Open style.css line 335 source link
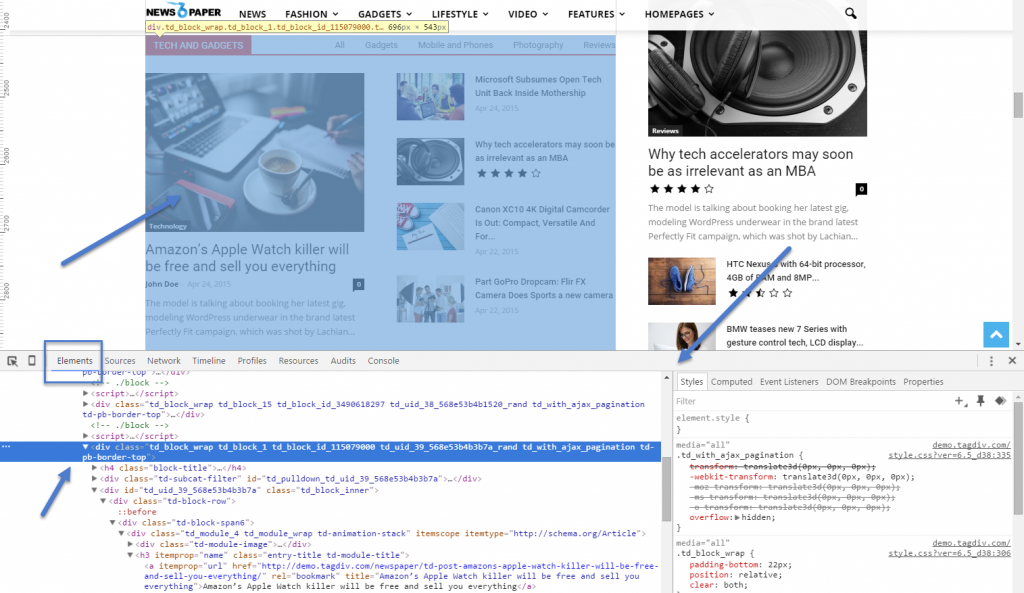 (949, 455)
